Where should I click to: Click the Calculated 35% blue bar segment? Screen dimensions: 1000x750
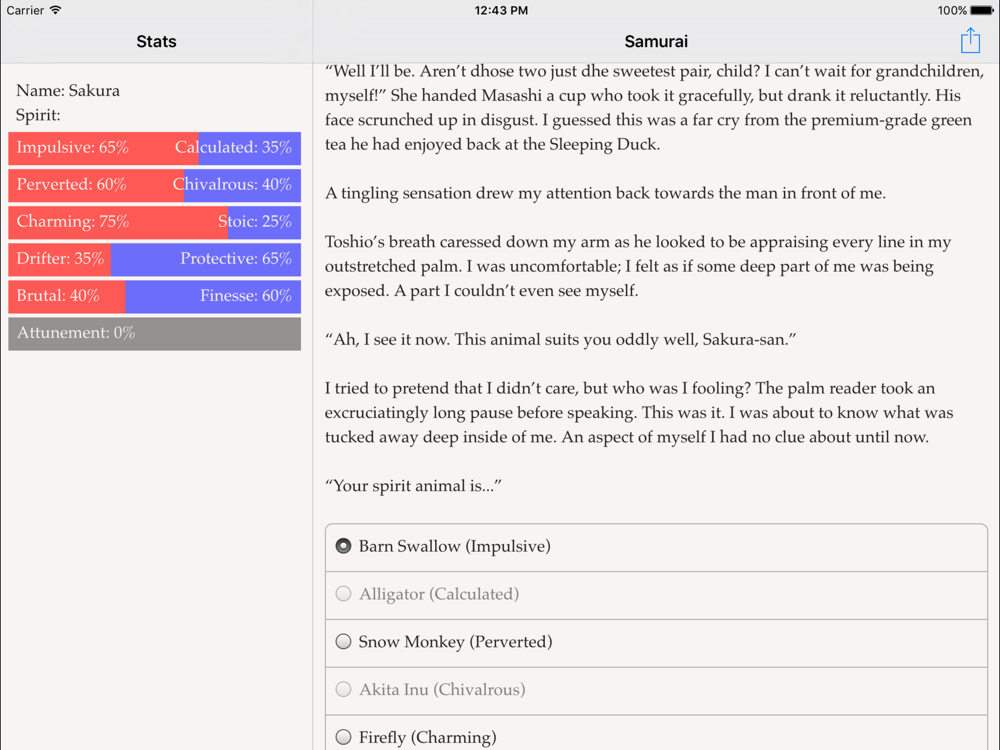[250, 148]
